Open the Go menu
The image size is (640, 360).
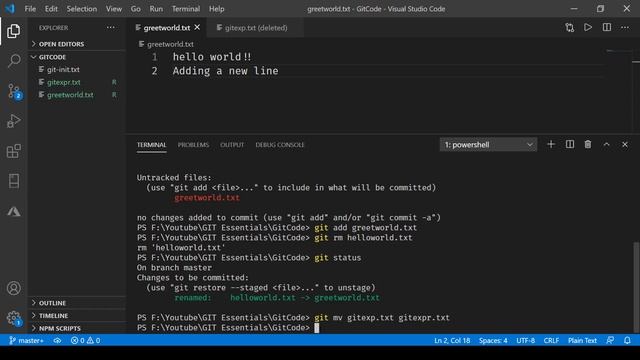(x=136, y=9)
